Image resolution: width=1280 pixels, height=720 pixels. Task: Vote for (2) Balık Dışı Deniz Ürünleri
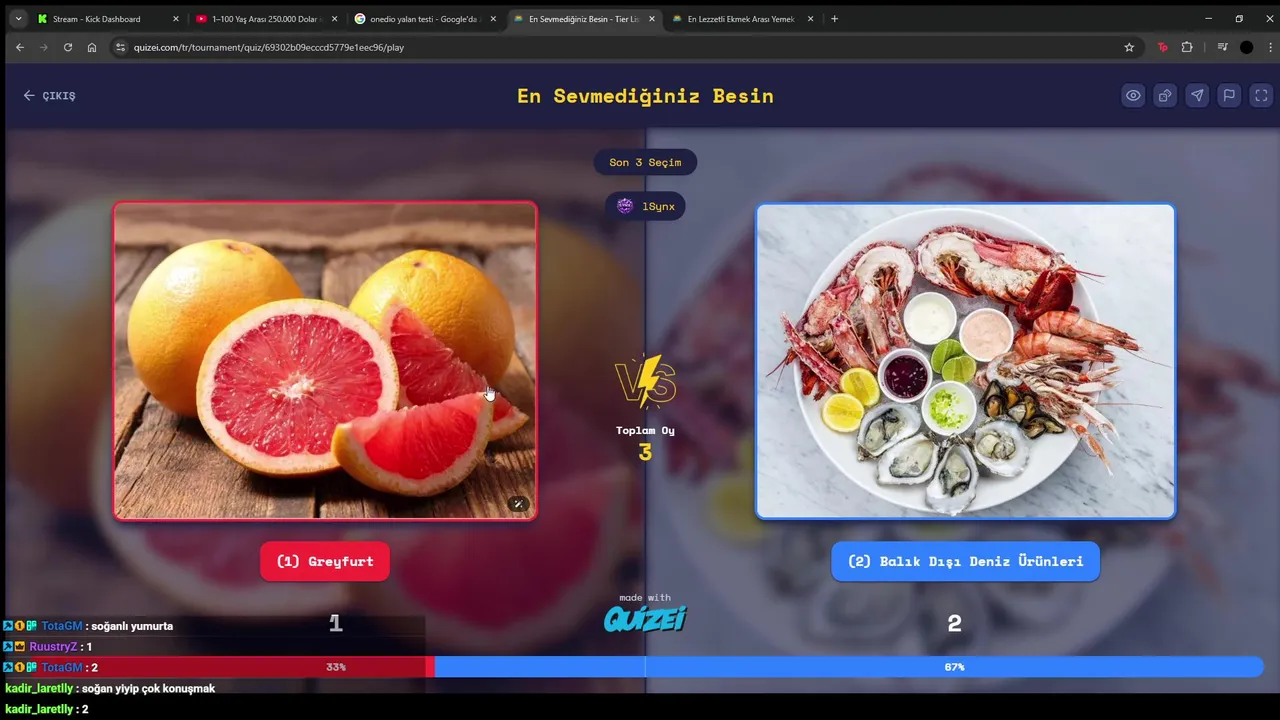point(965,561)
